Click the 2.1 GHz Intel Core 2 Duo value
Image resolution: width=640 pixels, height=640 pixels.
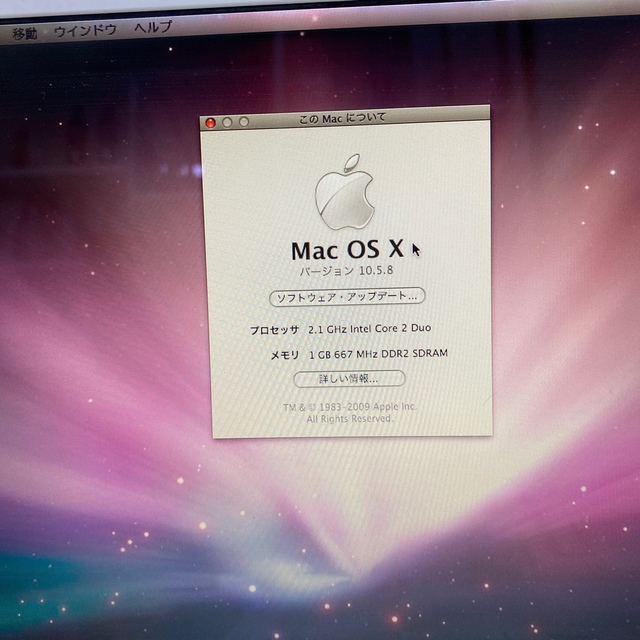pos(369,329)
